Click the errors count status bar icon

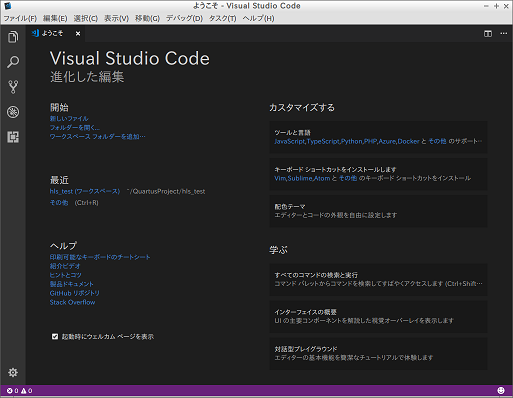point(12,391)
